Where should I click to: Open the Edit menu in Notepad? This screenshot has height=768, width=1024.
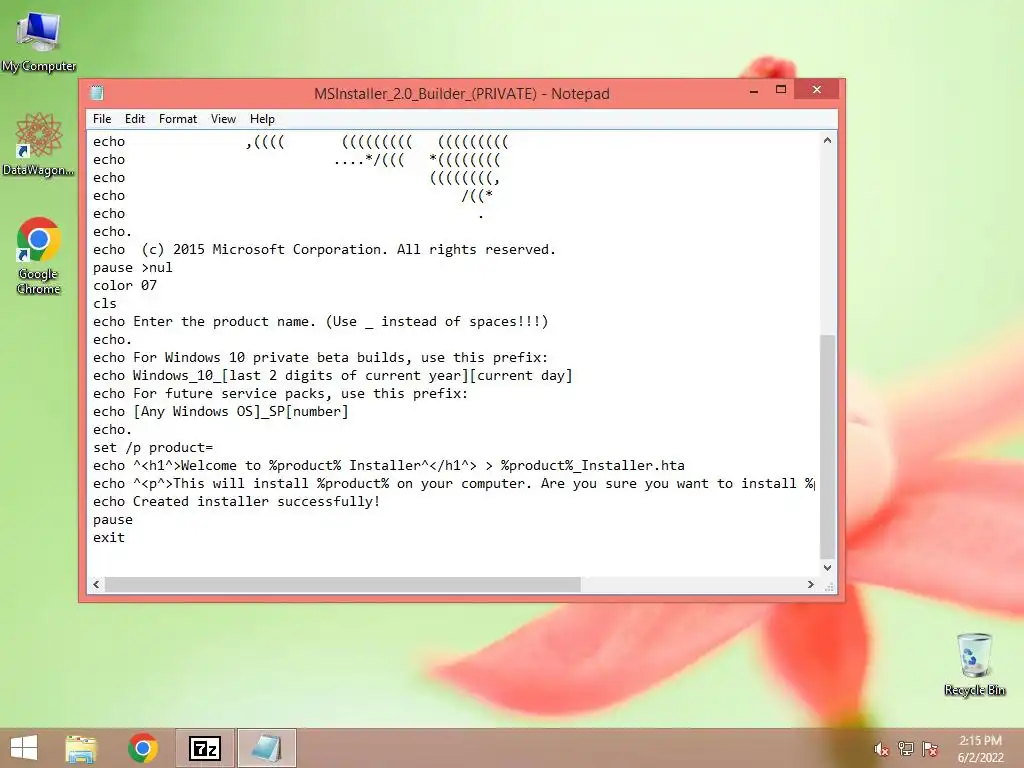coord(135,119)
